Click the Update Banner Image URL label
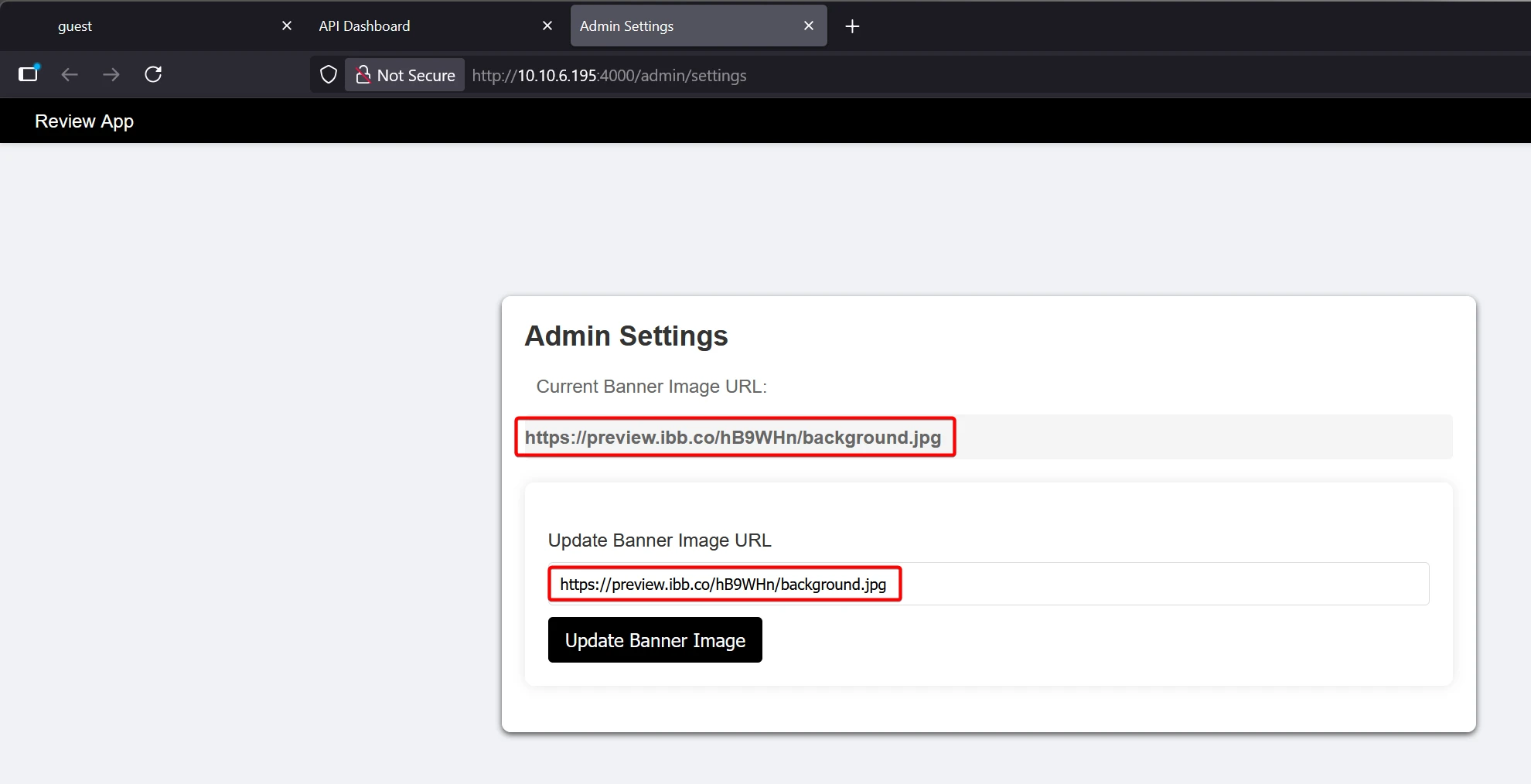 tap(659, 540)
